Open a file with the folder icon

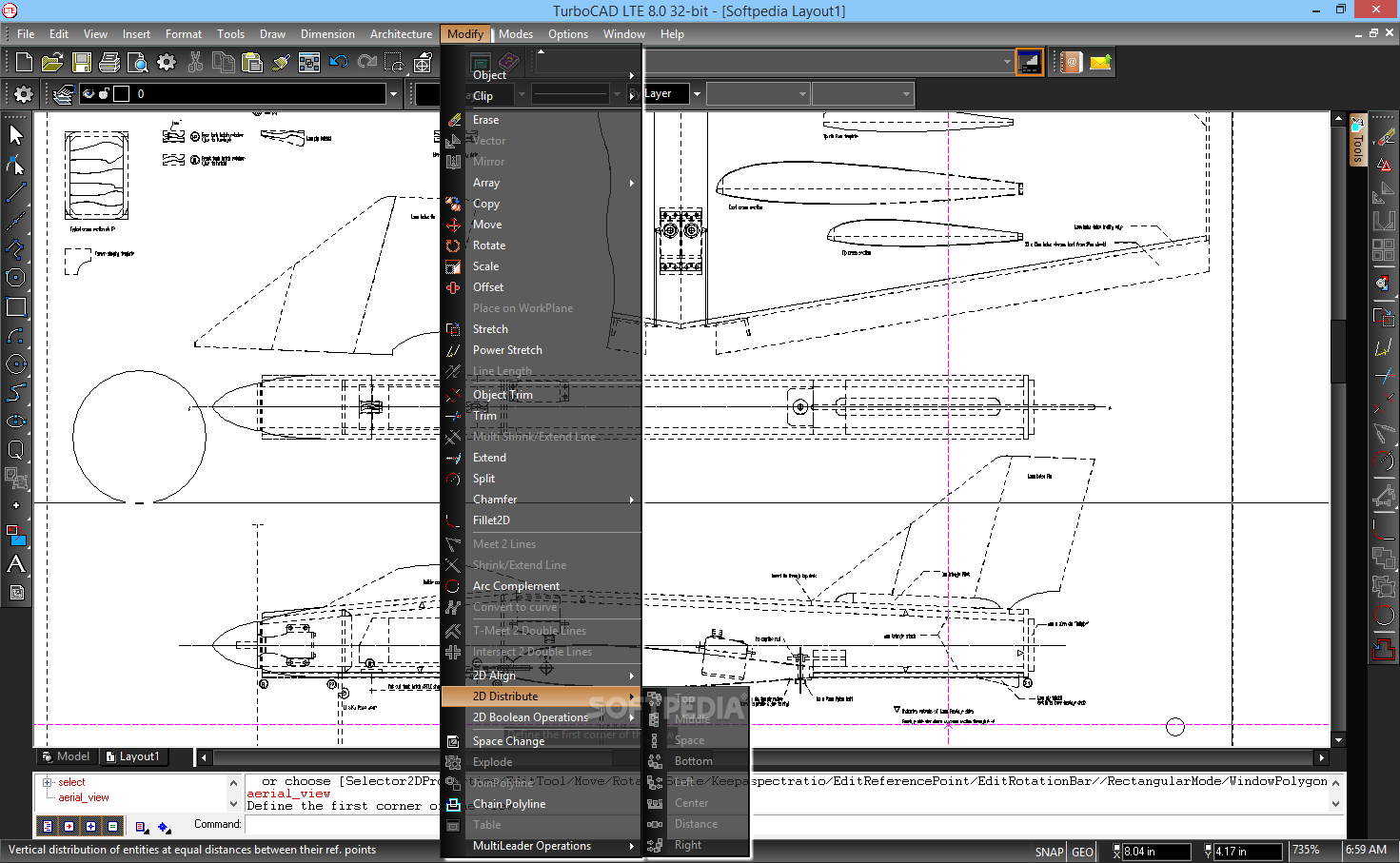pyautogui.click(x=52, y=63)
